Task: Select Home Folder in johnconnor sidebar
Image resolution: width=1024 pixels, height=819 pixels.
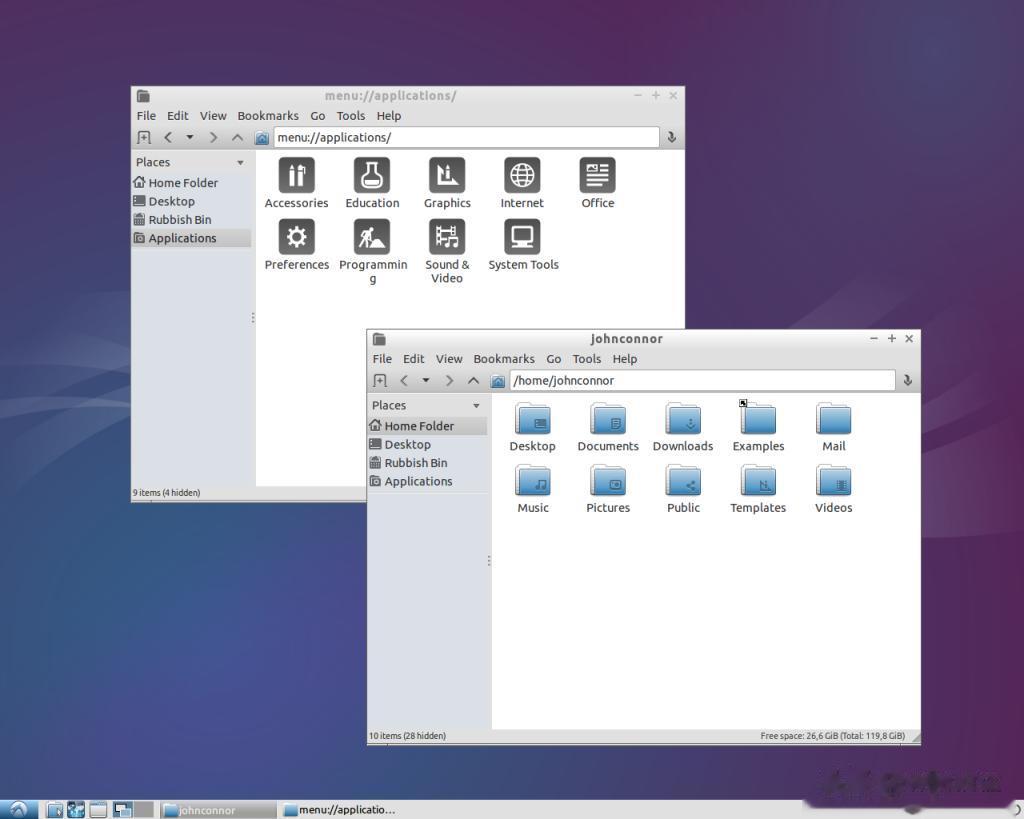Action: click(428, 426)
